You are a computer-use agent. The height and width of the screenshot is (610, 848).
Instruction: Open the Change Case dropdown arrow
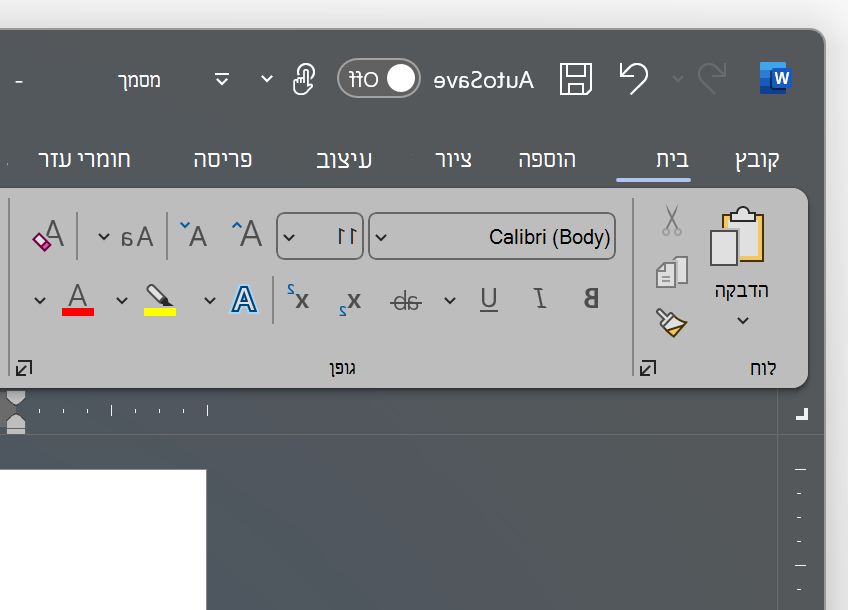tap(103, 237)
